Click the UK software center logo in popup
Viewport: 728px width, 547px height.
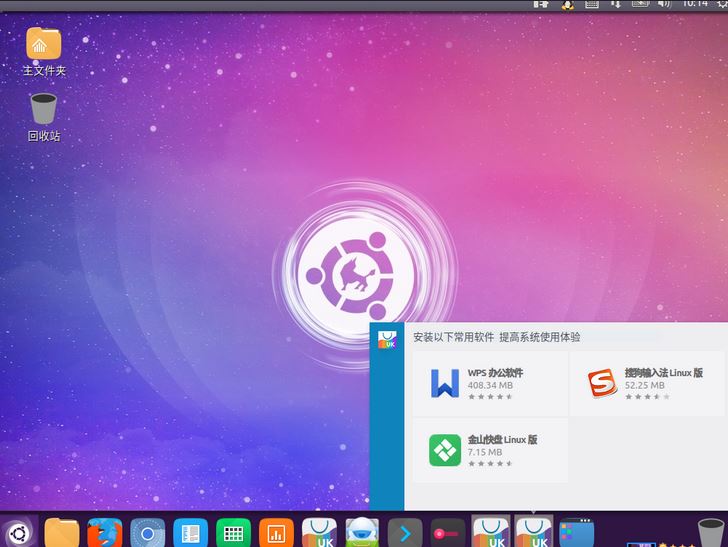pyautogui.click(x=387, y=339)
